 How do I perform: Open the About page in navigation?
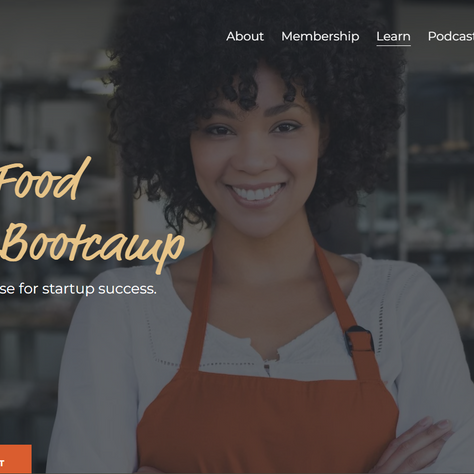(245, 36)
